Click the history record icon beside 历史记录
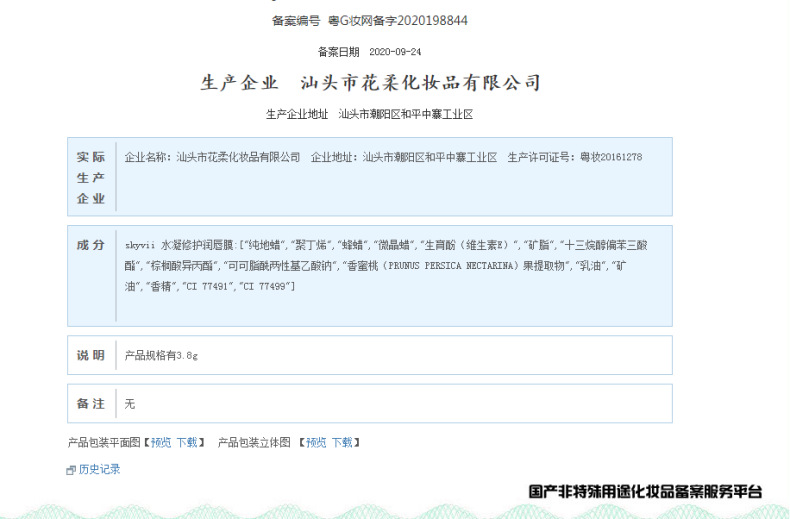 [x=71, y=470]
